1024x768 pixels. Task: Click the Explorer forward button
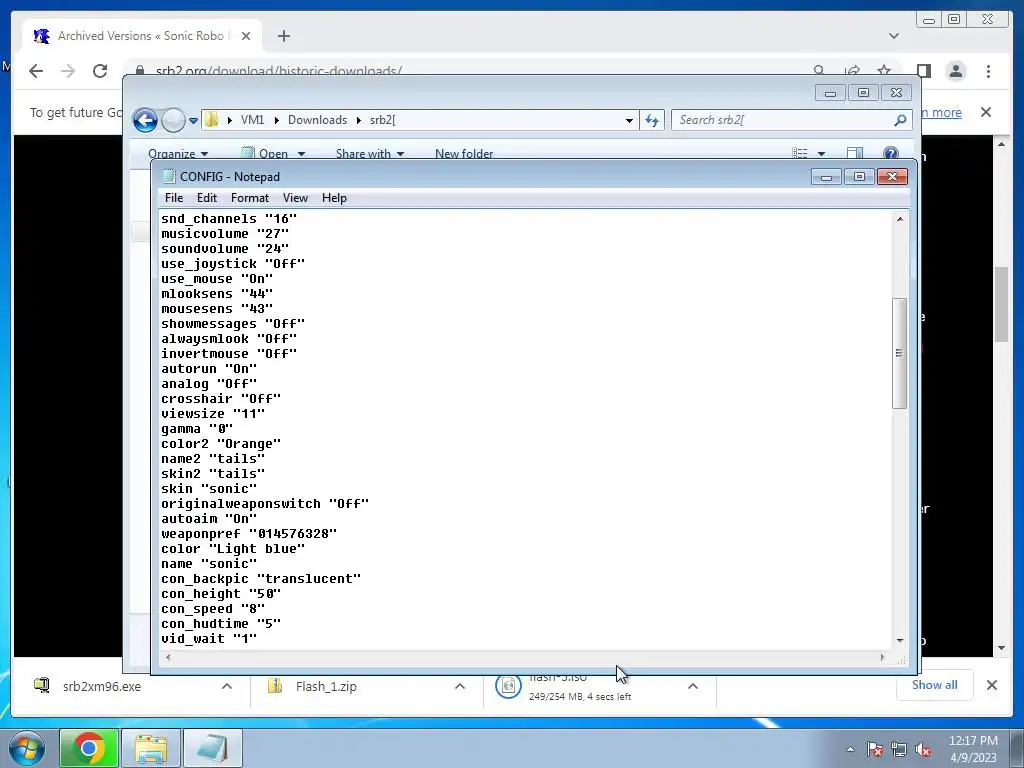point(173,120)
